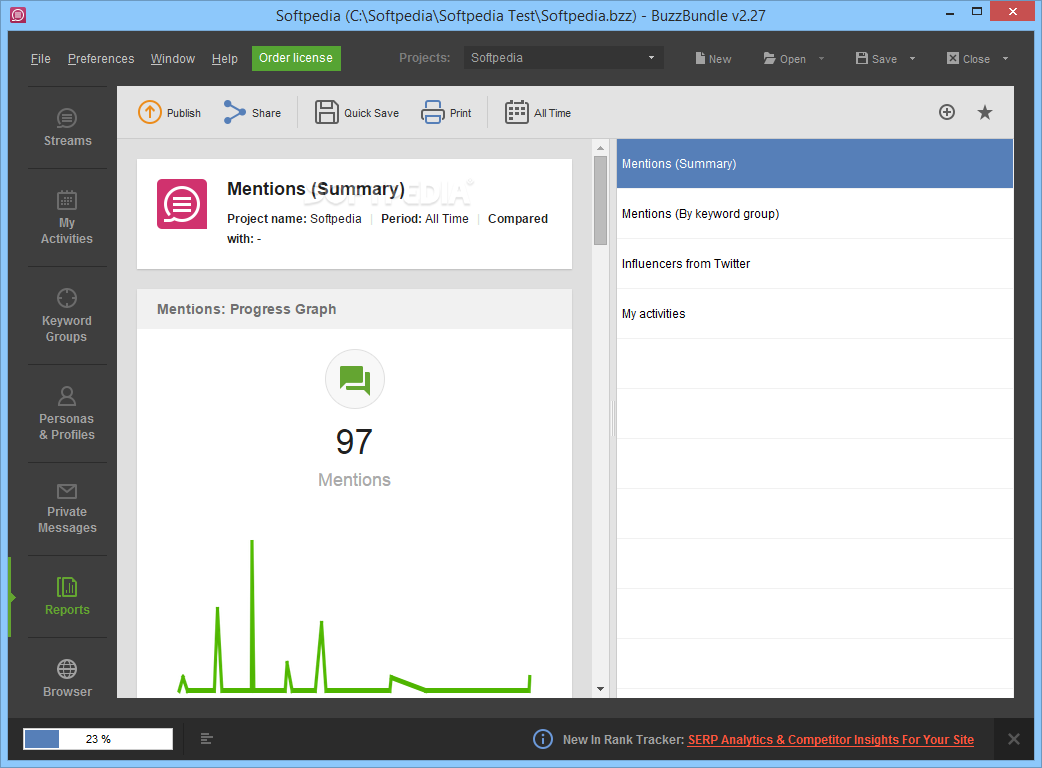Screen dimensions: 1042x768
Task: Dismiss the Rank Tracker notification bar
Action: (x=1013, y=739)
